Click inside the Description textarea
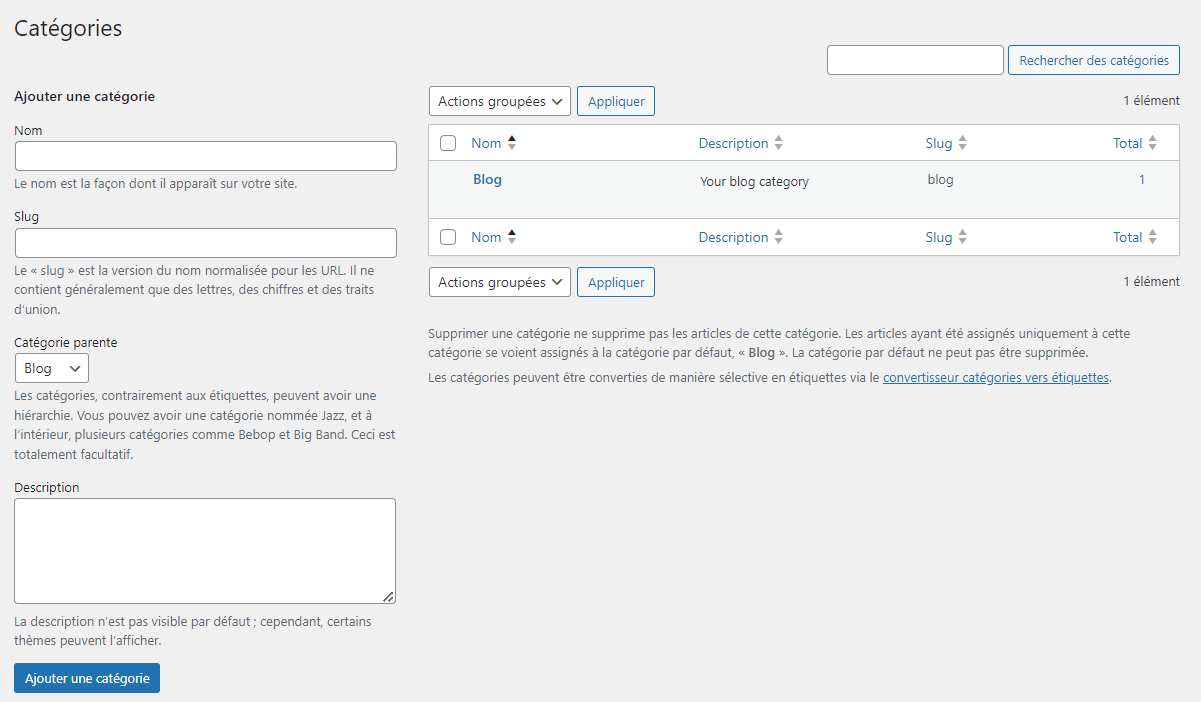This screenshot has width=1201, height=702. coord(205,551)
